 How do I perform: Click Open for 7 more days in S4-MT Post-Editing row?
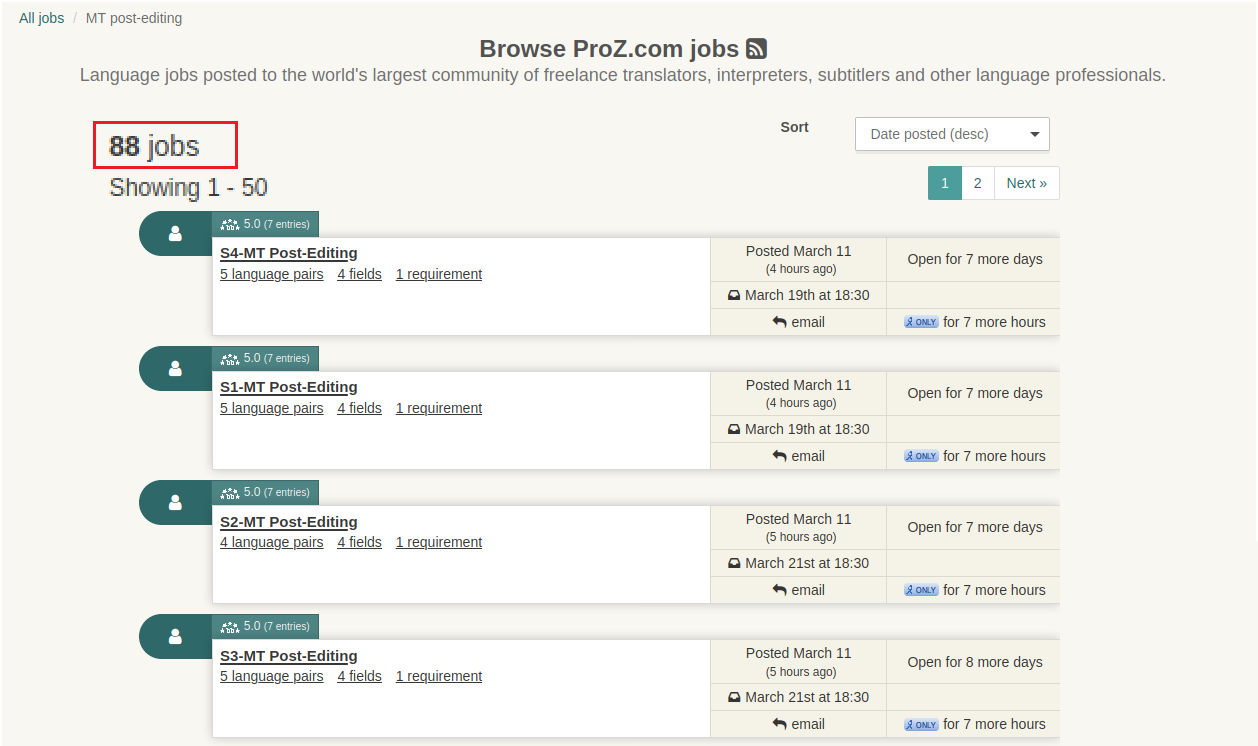click(x=975, y=259)
